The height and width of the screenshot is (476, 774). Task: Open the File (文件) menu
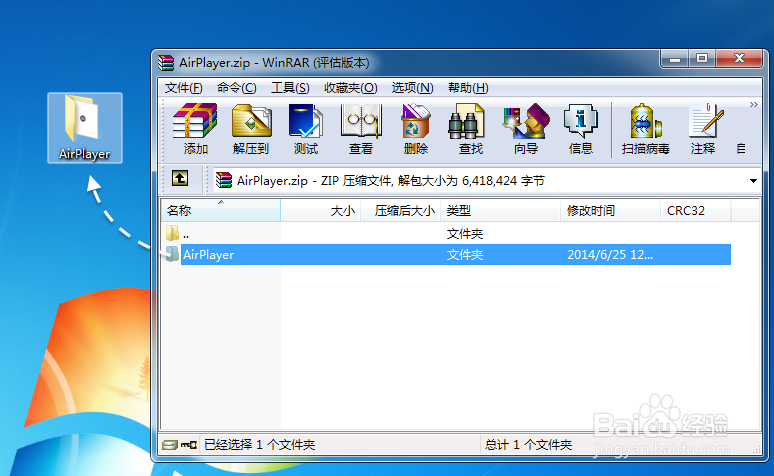click(183, 88)
